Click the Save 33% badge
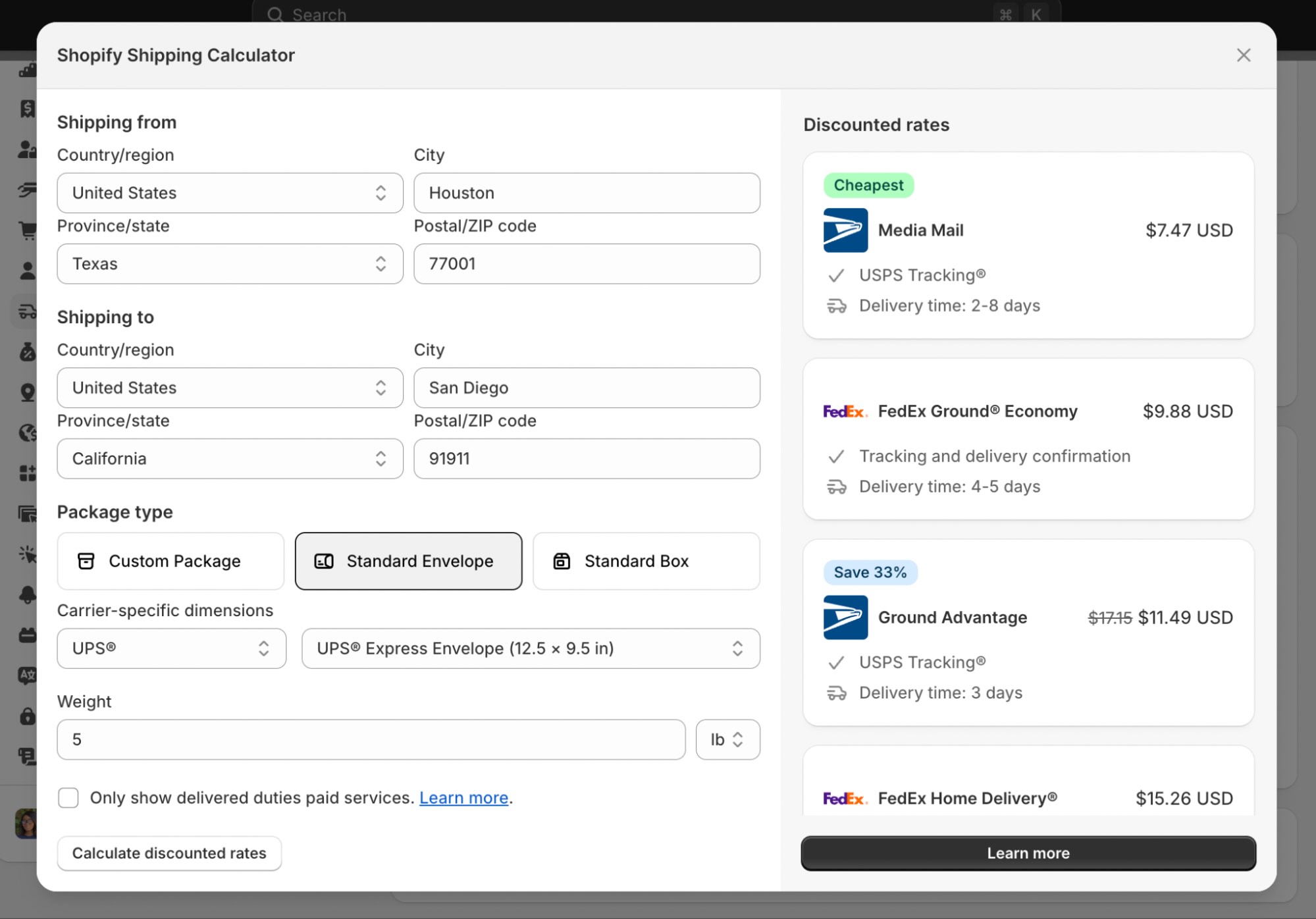Screen dimensions: 1316x919 [870, 573]
